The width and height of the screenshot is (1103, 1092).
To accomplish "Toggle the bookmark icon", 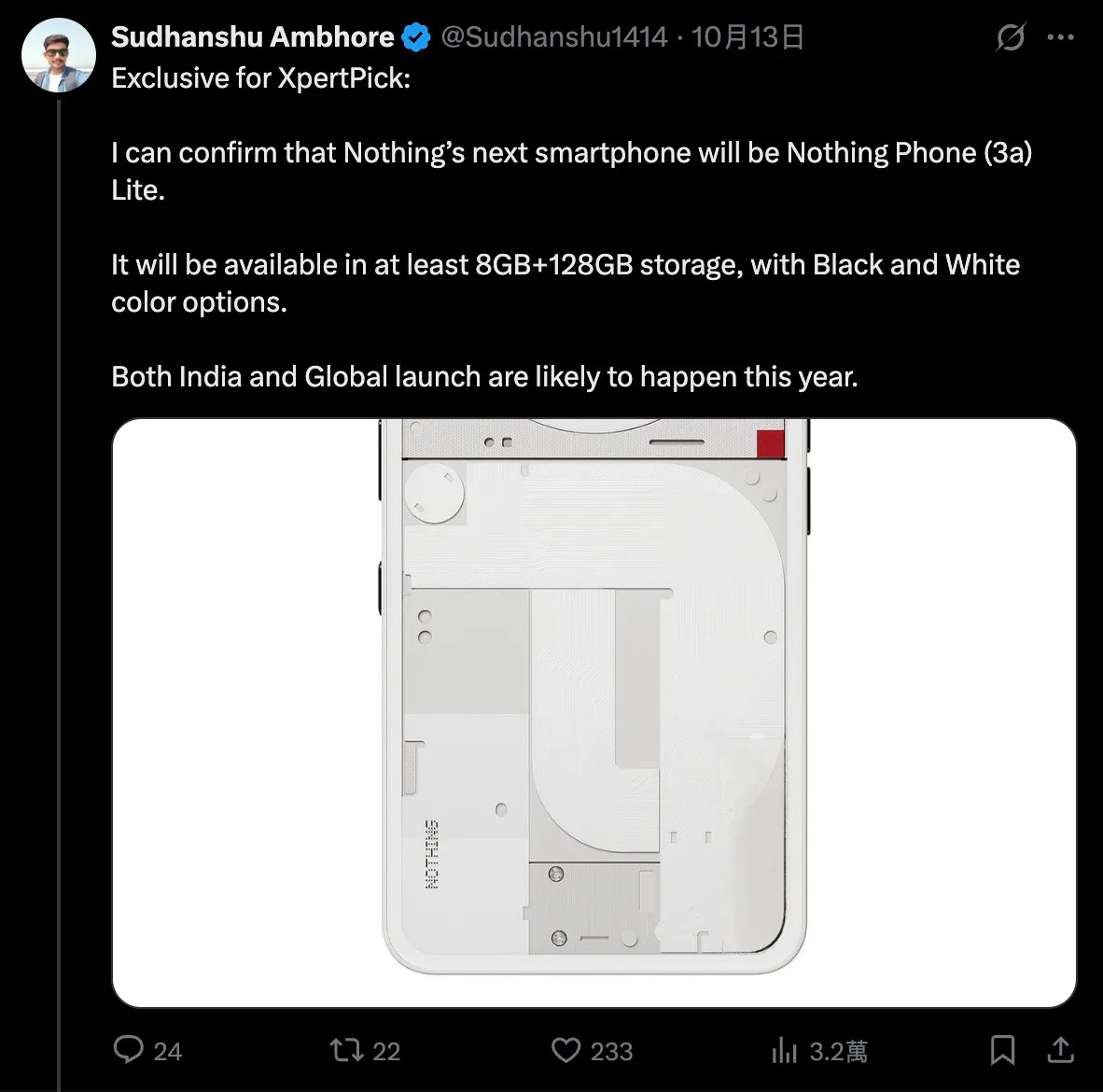I will click(1002, 1051).
